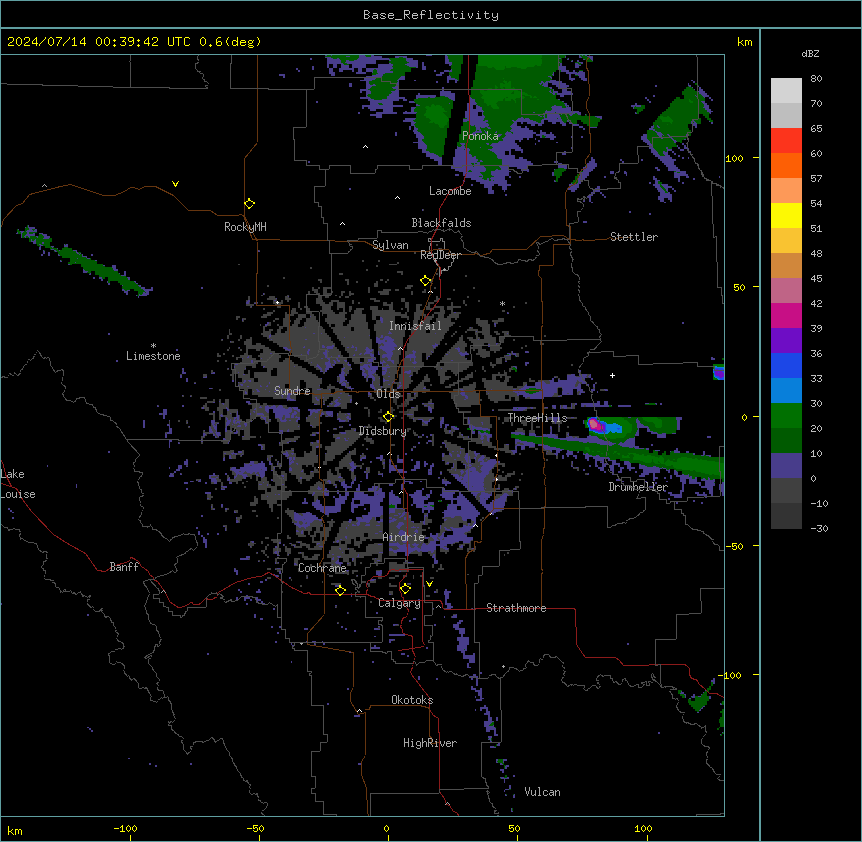This screenshot has height=842, width=862.
Task: Click the Vulcan label
Action: coord(543,792)
